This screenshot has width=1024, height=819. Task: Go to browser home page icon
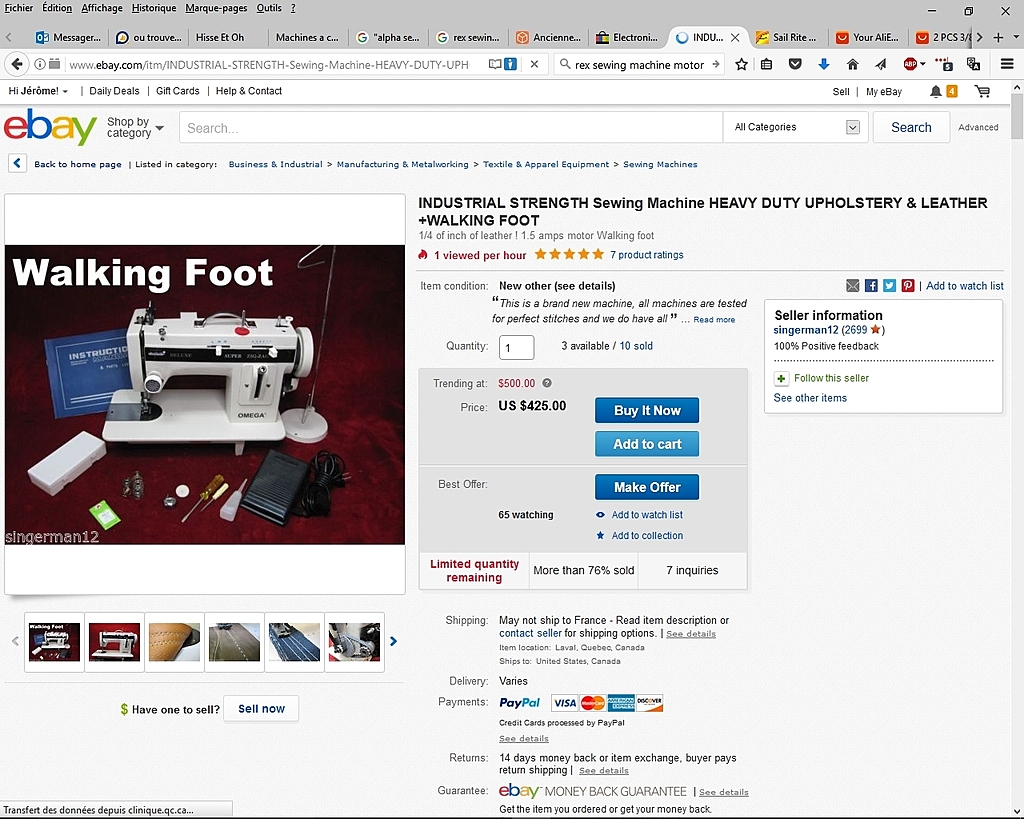852,64
